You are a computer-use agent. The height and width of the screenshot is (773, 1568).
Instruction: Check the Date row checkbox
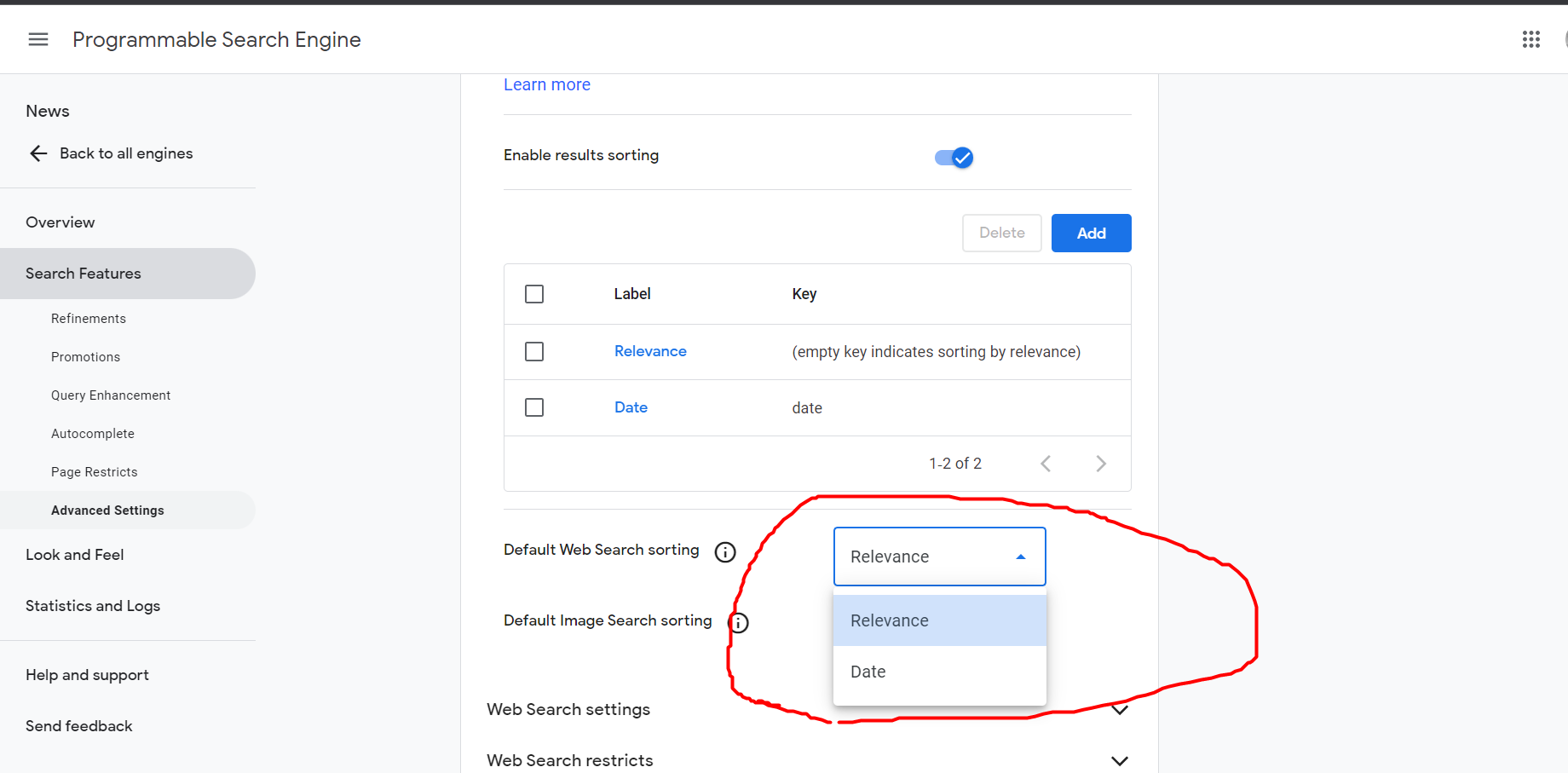point(534,407)
